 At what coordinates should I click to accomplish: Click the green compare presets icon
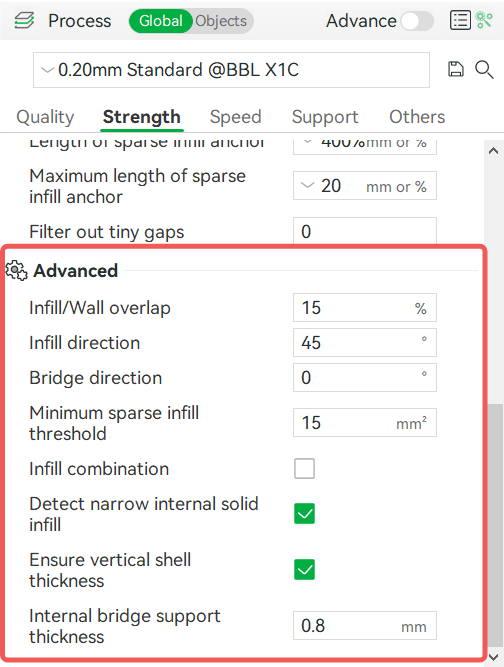pos(484,20)
